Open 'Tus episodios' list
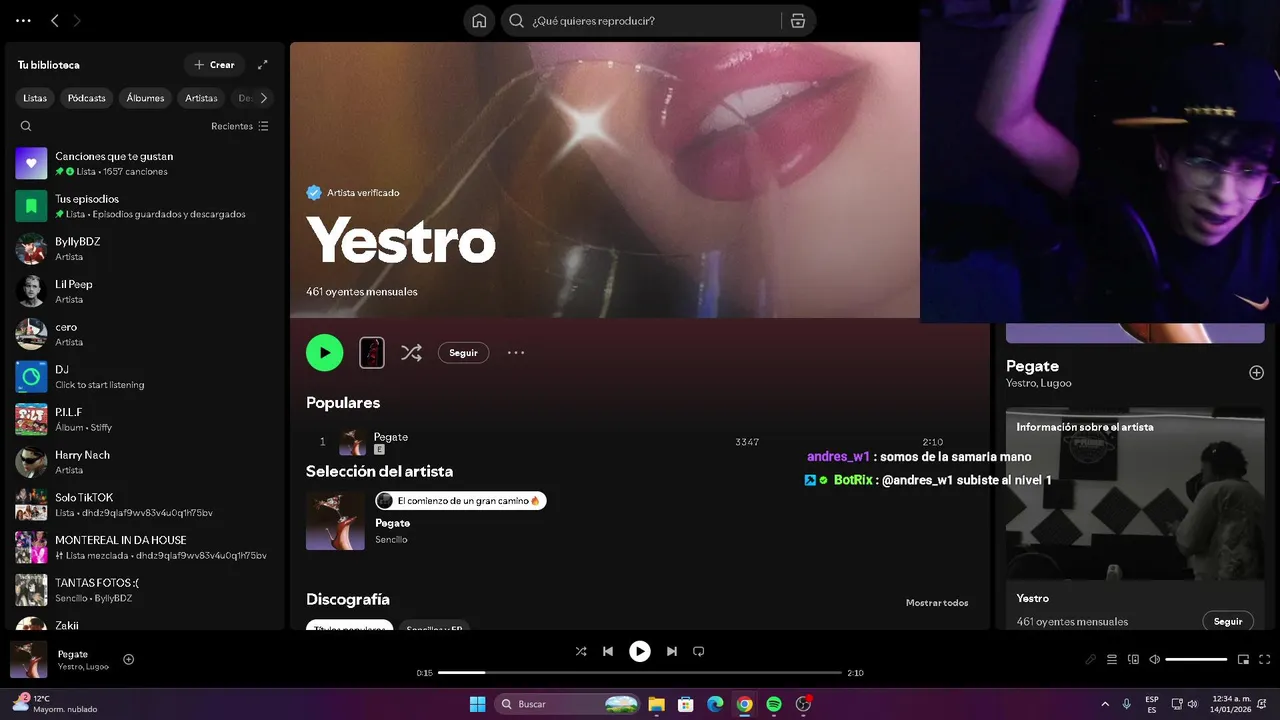The width and height of the screenshot is (1280, 720). pyautogui.click(x=145, y=206)
